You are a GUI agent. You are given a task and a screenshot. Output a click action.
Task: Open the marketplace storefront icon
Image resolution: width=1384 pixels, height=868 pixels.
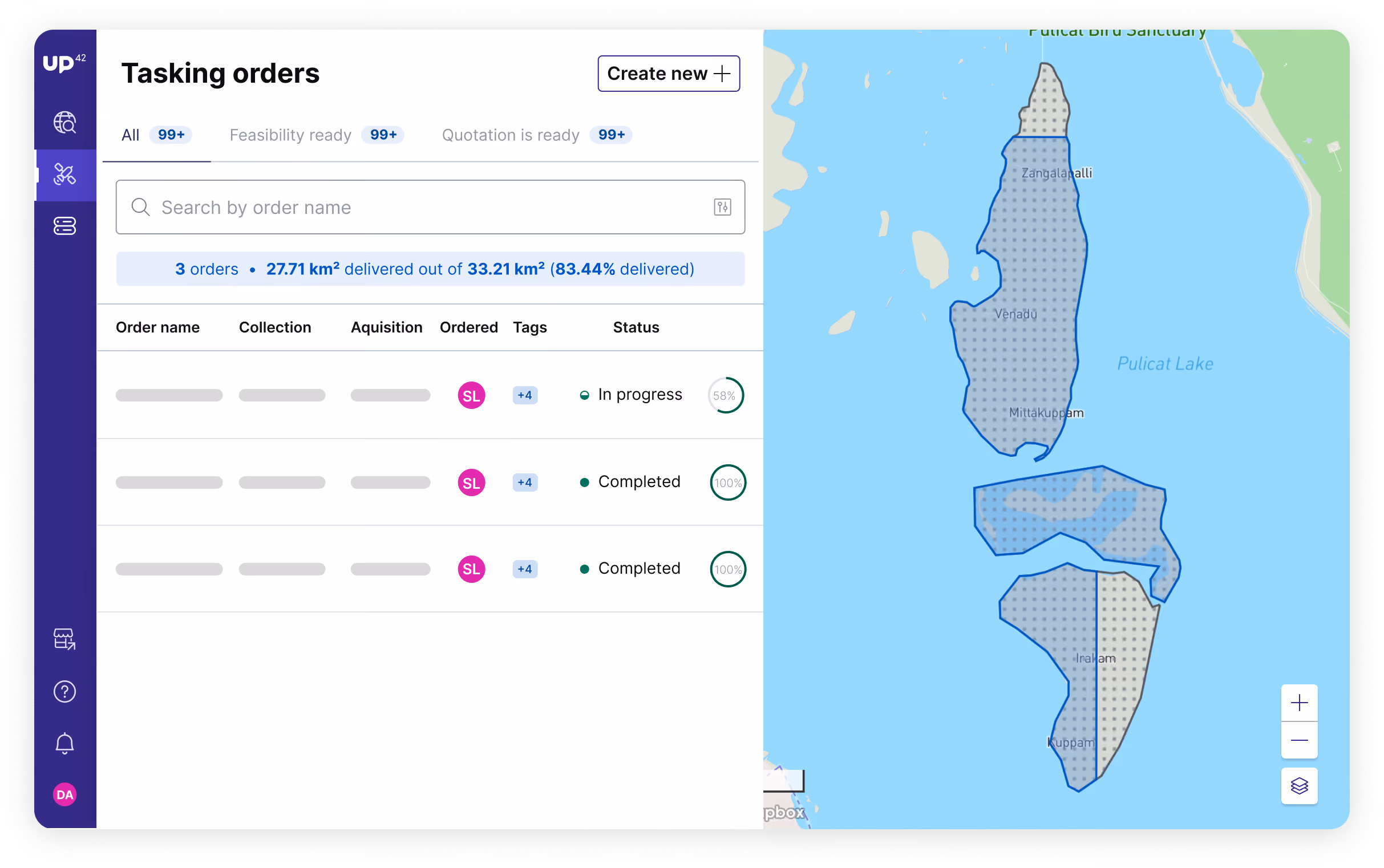[x=64, y=639]
